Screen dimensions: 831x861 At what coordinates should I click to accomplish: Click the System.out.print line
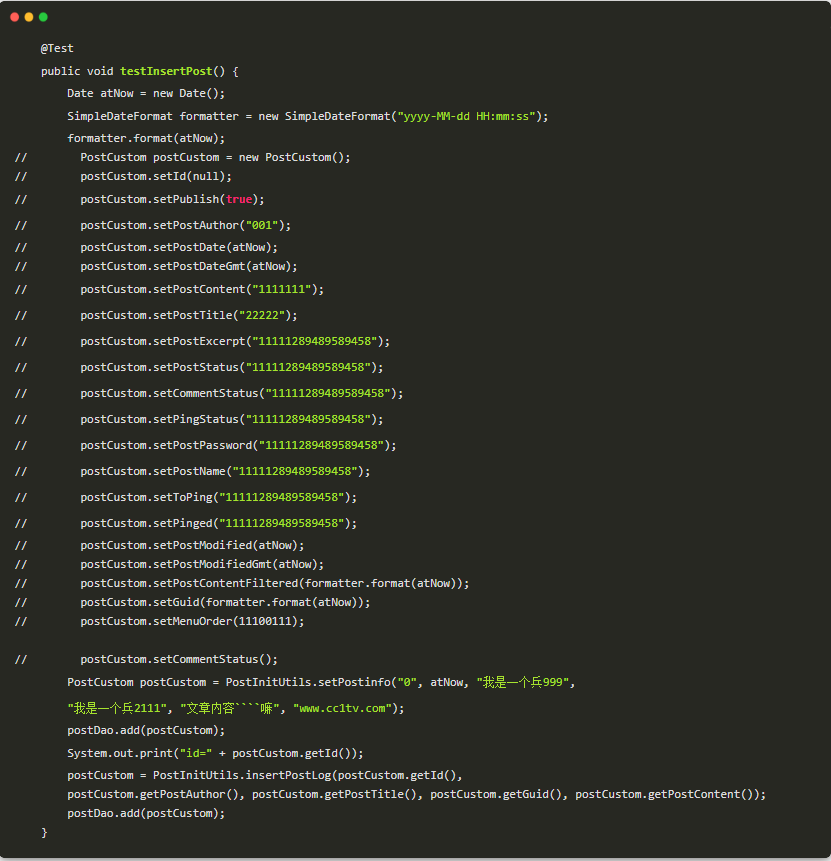tap(215, 753)
